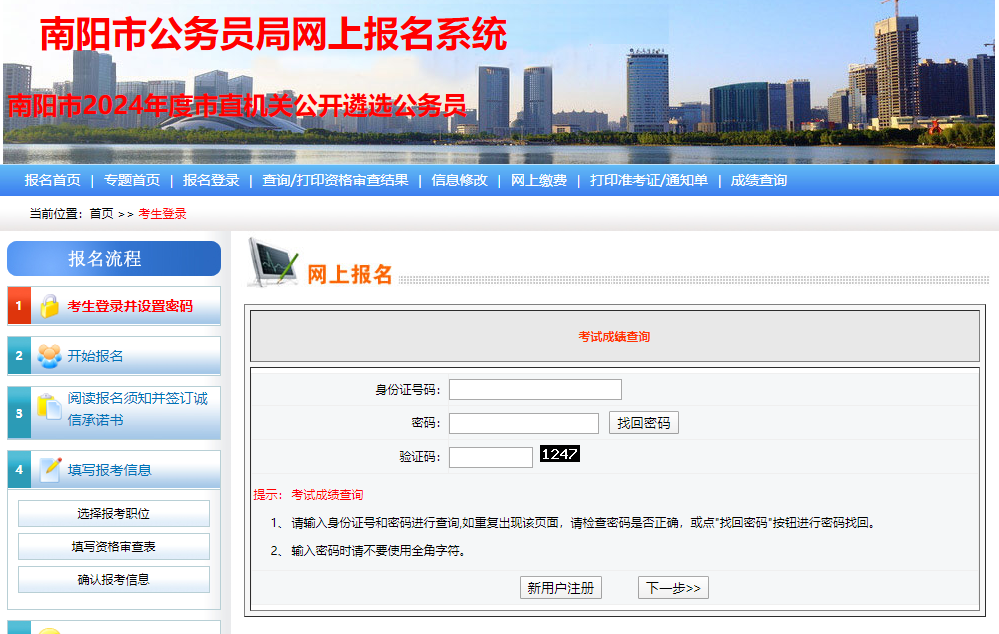Open 网上缴费 in the navigation bar
Image resolution: width=999 pixels, height=634 pixels.
pos(539,180)
